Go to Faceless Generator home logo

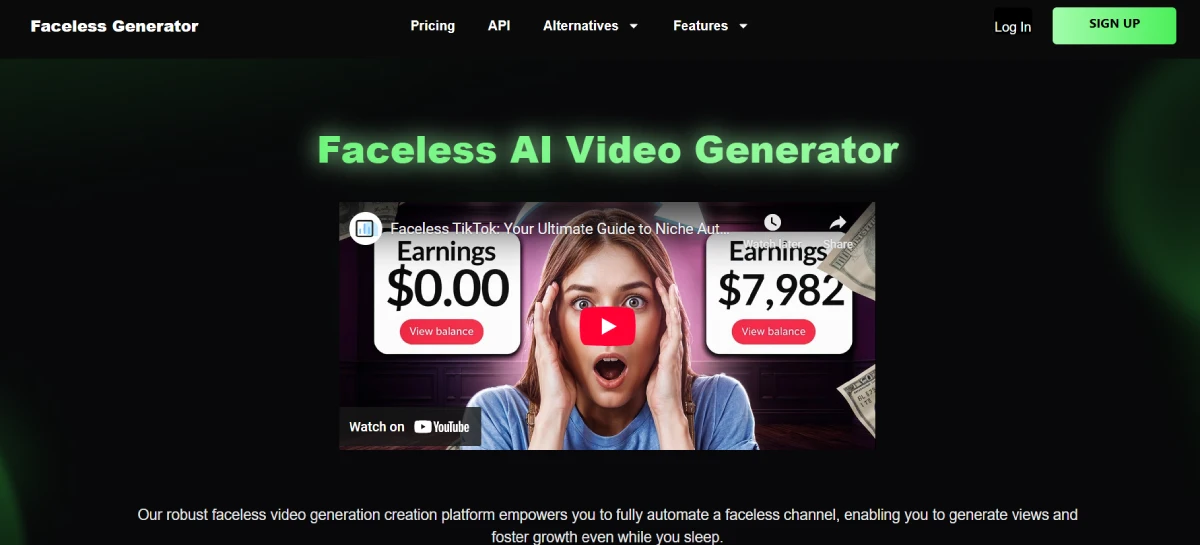(114, 26)
